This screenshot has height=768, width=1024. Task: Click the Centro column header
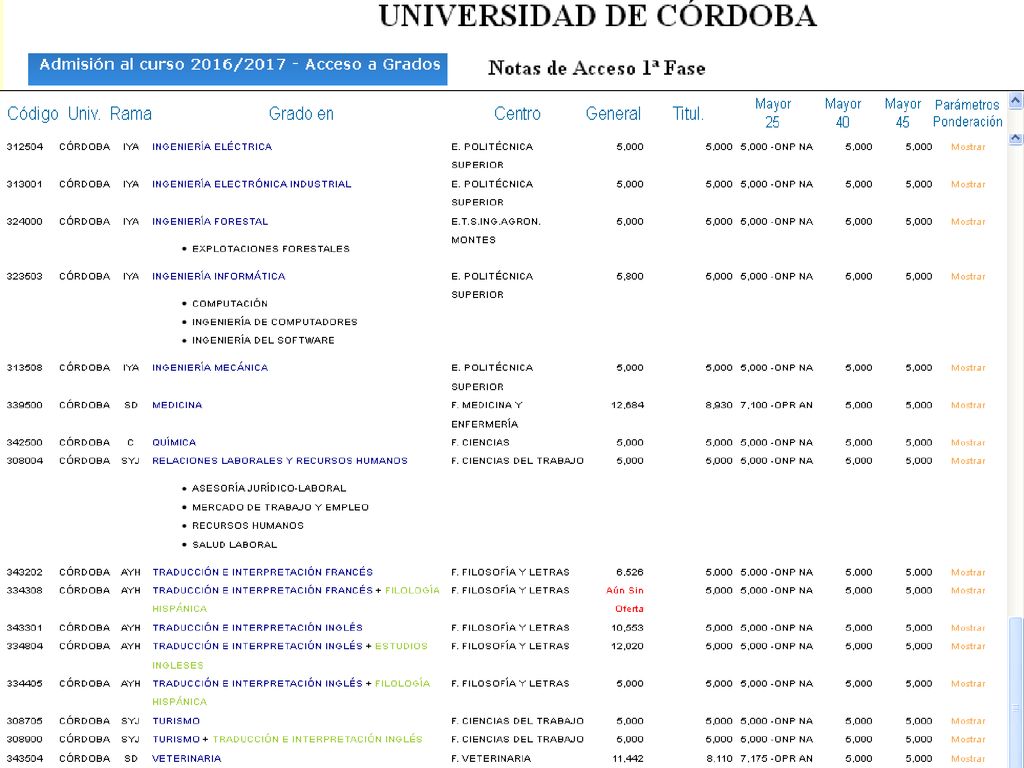[517, 114]
